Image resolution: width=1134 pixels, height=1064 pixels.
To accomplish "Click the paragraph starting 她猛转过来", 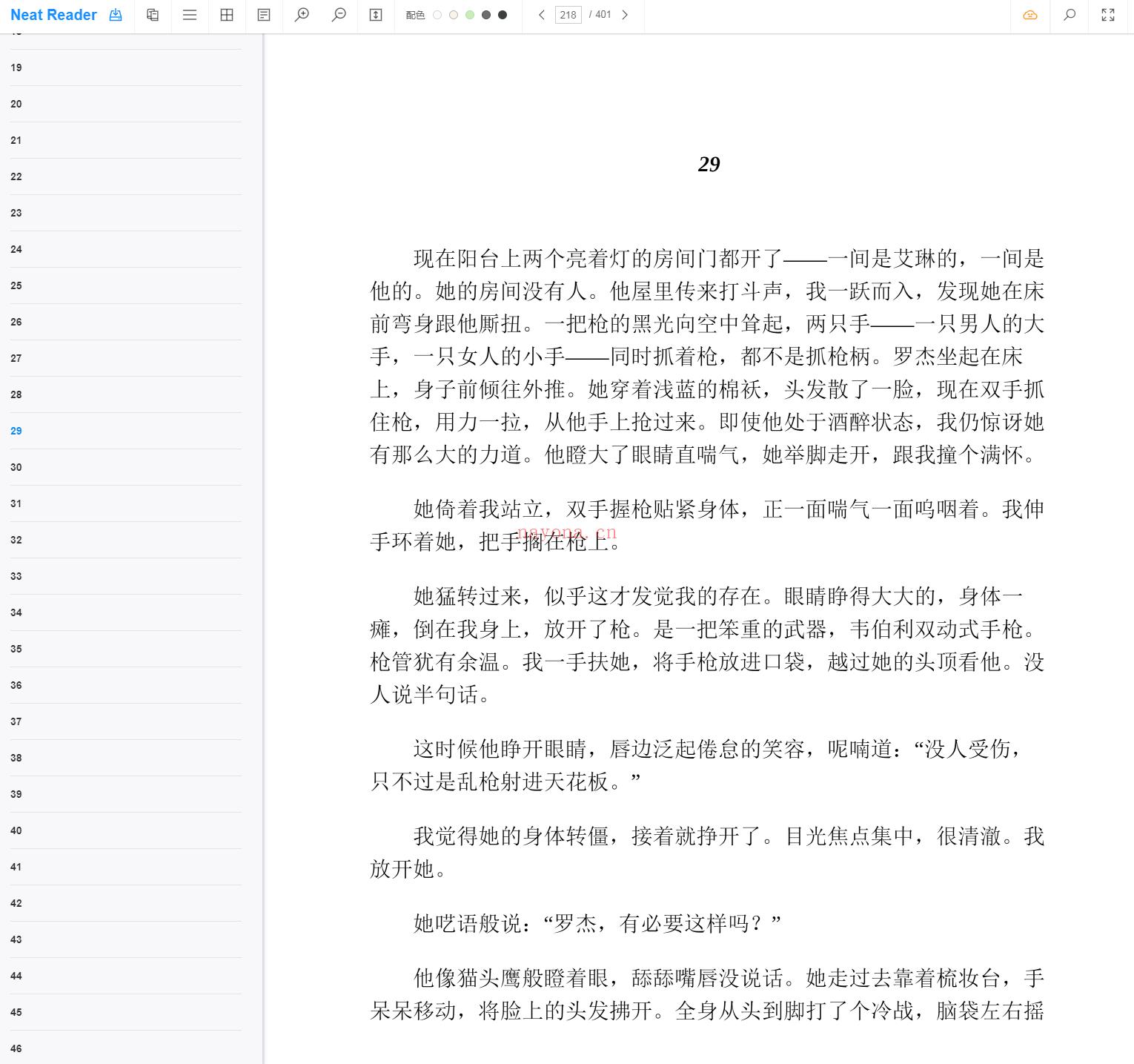I will (x=708, y=645).
